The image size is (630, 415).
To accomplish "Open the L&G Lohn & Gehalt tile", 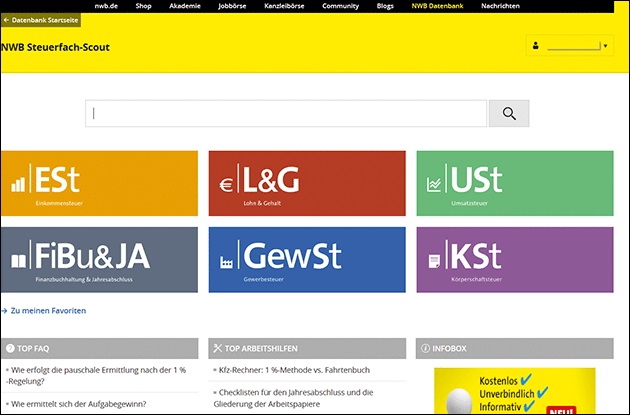I will pos(306,184).
